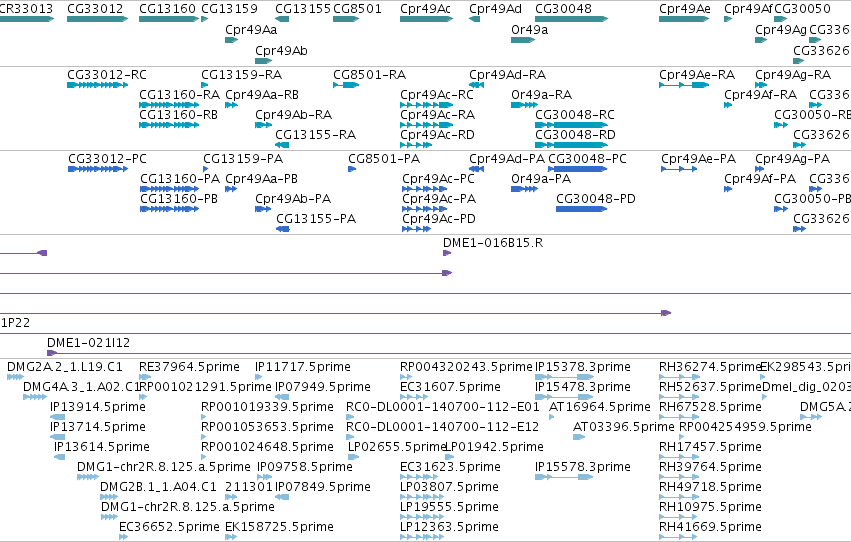Click protein Or49a-PA label
This screenshot has height=542, width=851.
(541, 179)
